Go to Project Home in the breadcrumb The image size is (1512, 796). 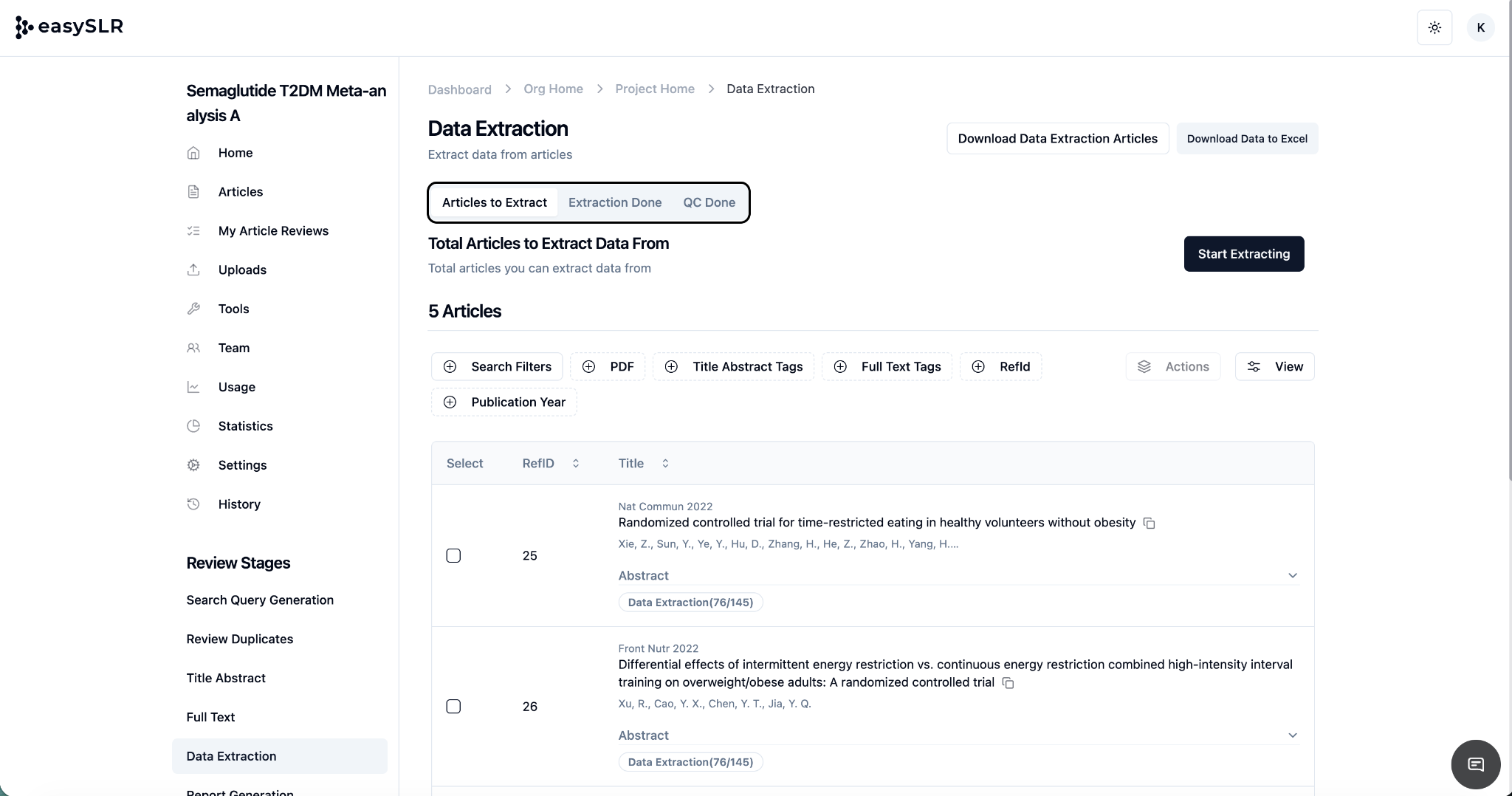coord(654,89)
